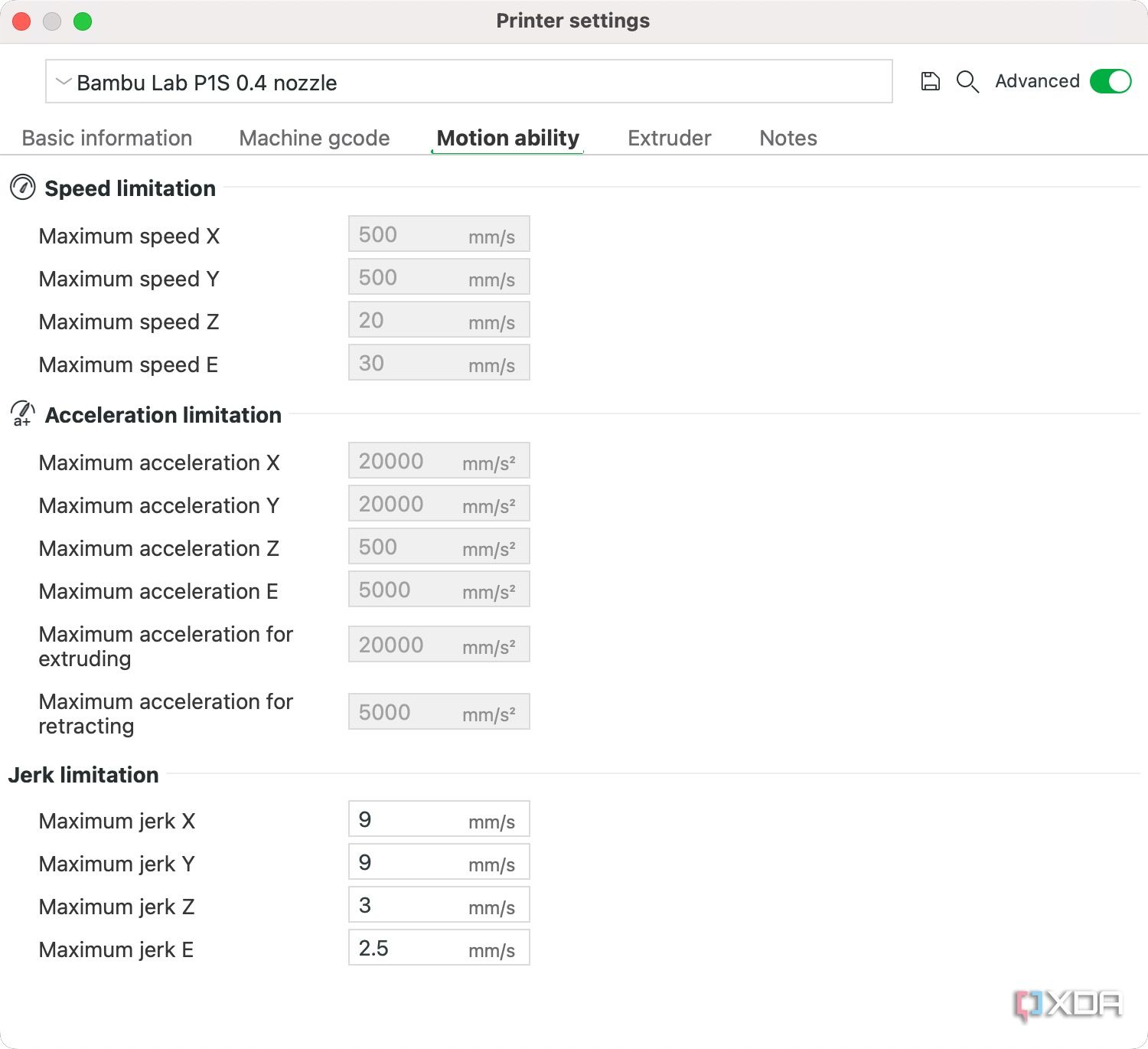Select the Maximum jerk E field
Viewport: 1148px width, 1049px height.
click(x=439, y=948)
